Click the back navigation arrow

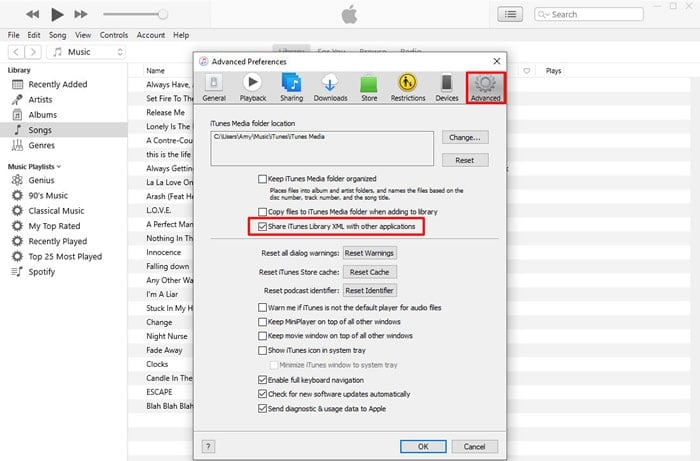[x=16, y=52]
